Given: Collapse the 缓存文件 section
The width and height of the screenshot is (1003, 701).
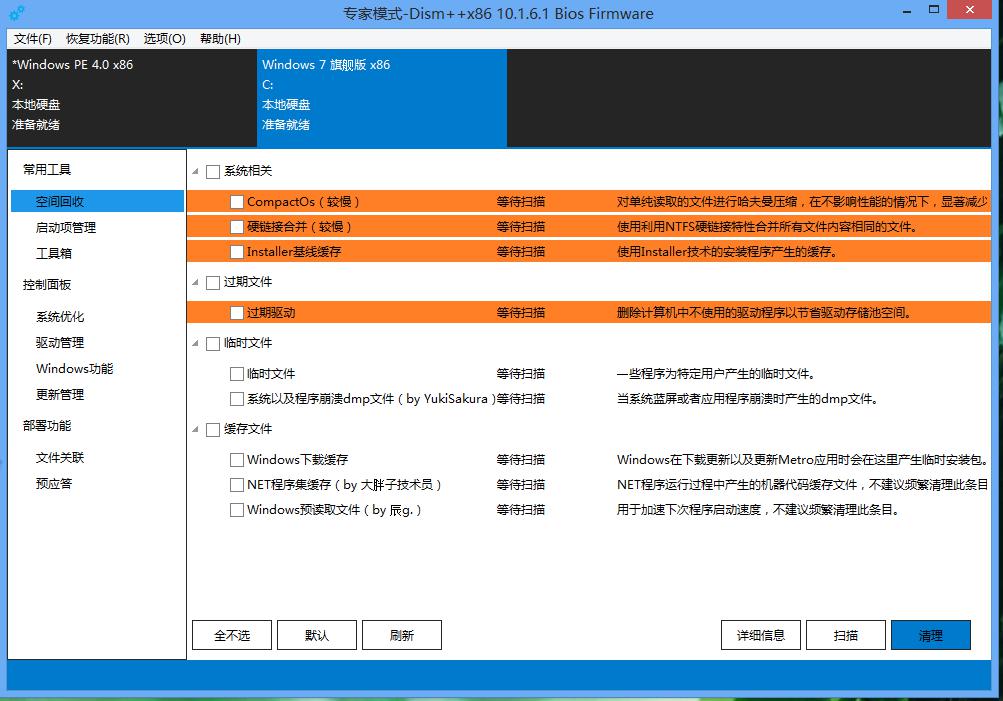Looking at the screenshot, I should 196,428.
